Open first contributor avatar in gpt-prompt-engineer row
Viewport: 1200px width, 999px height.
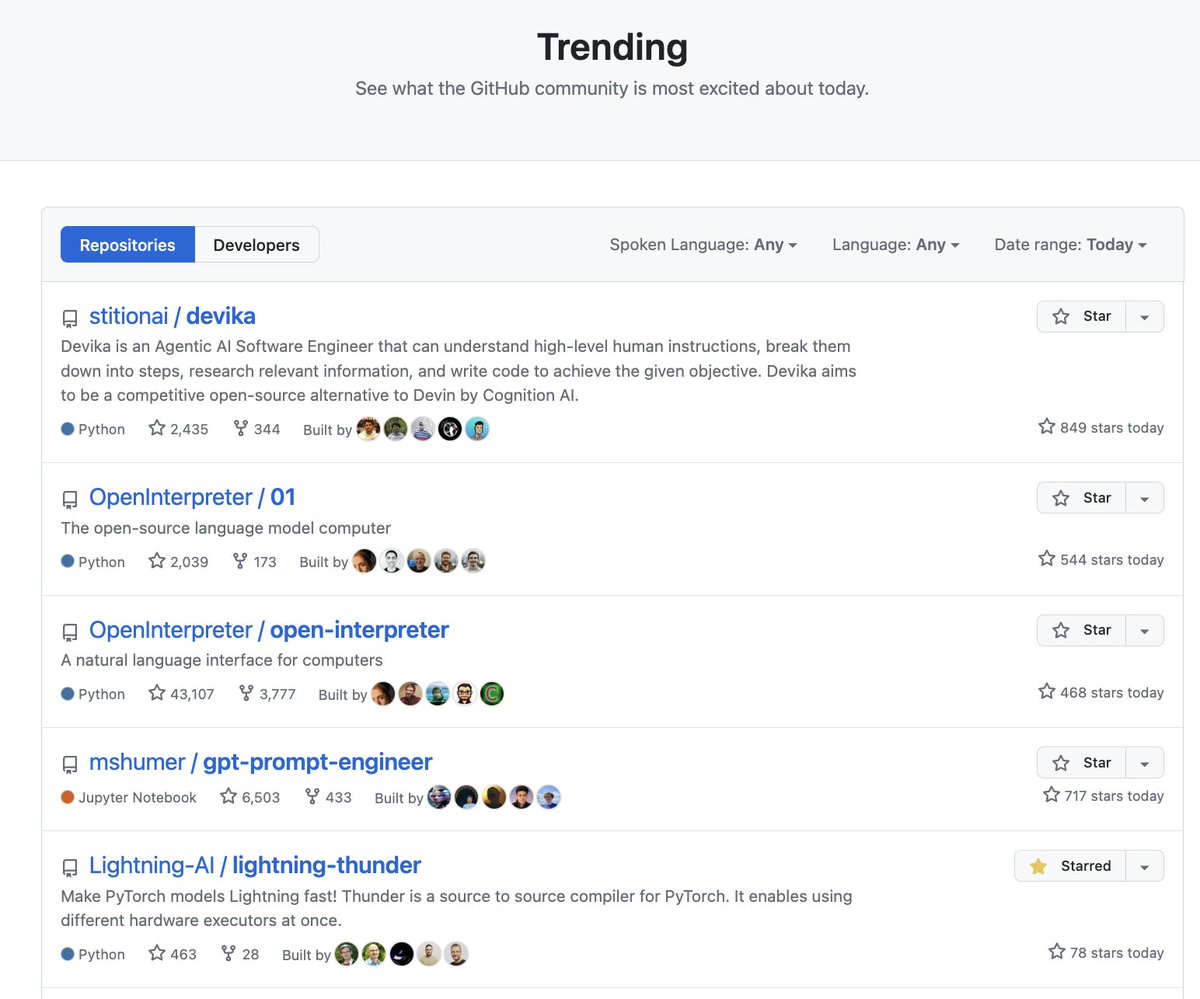pos(439,797)
